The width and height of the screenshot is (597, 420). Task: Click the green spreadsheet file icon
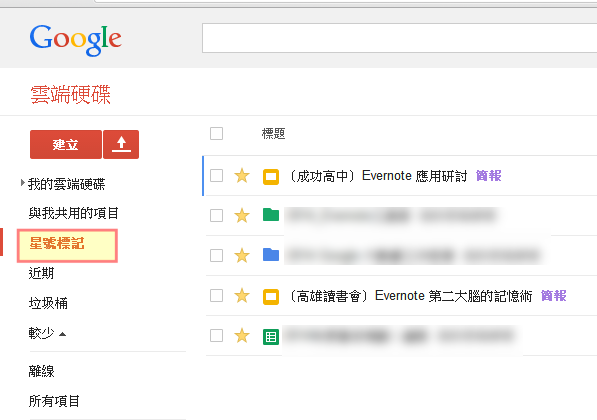tap(271, 337)
